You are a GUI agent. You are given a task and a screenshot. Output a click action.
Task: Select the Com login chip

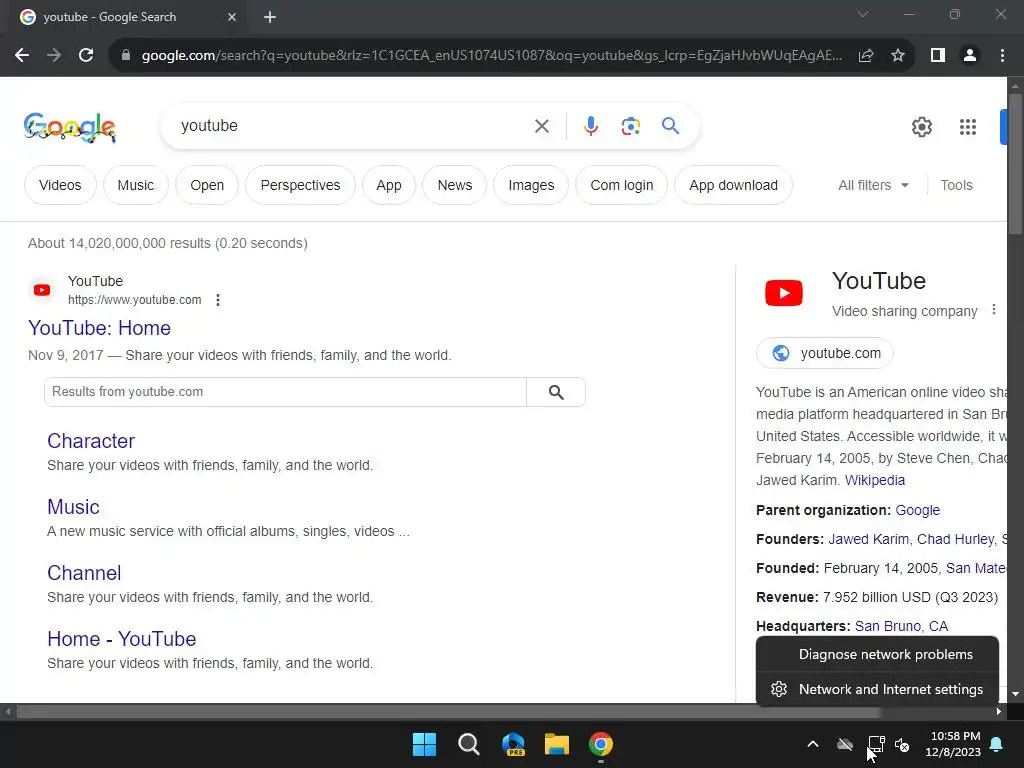point(622,185)
